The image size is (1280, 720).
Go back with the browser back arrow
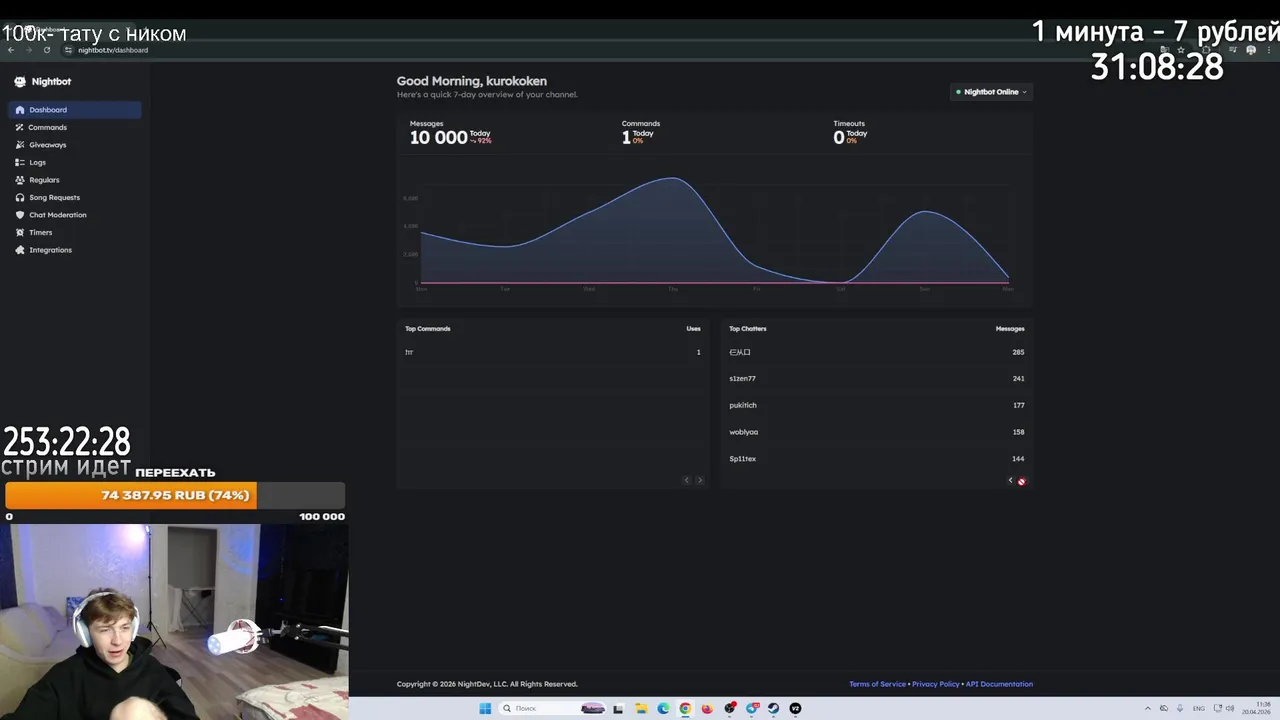10,50
